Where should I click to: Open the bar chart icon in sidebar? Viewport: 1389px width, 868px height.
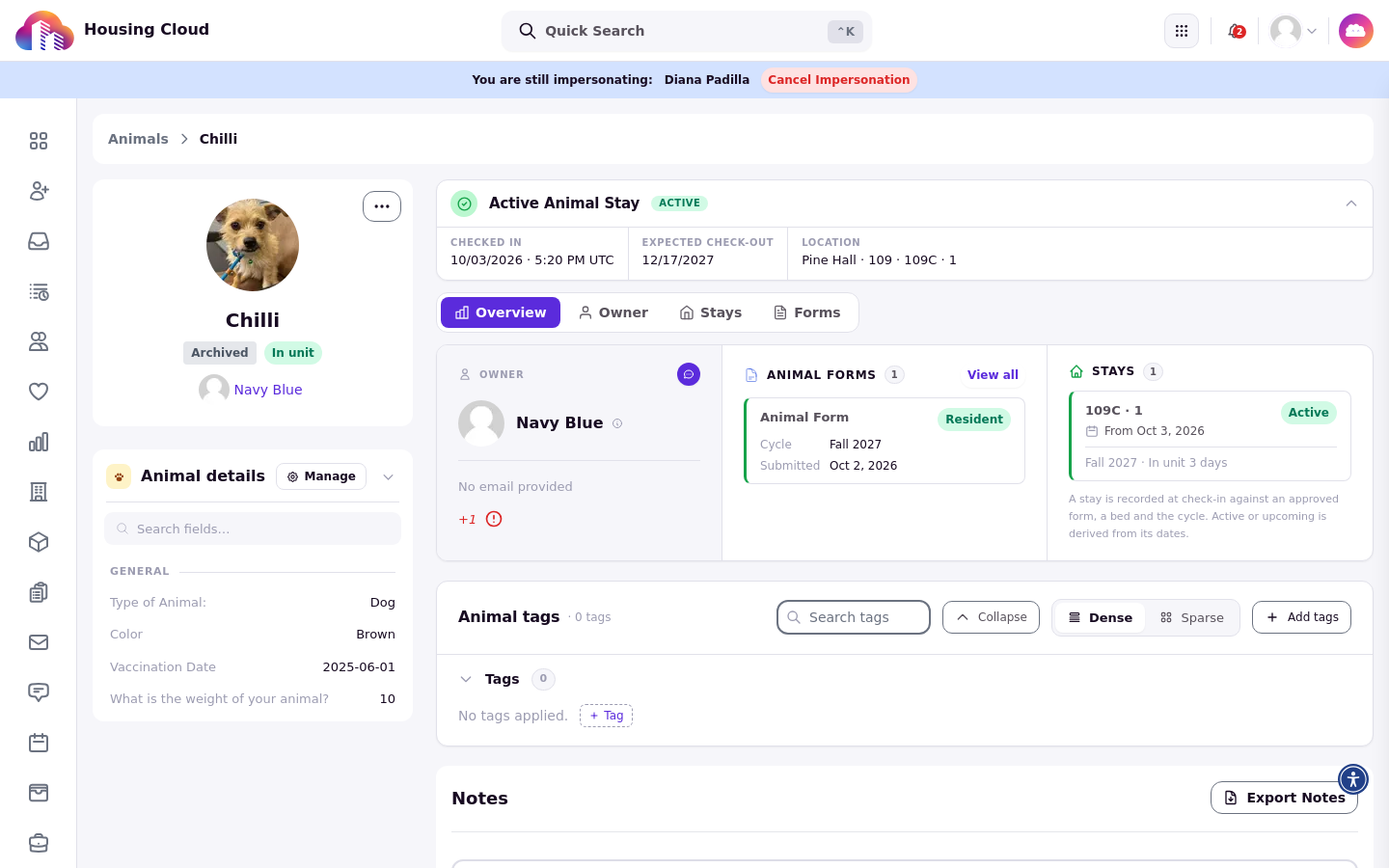tap(39, 442)
